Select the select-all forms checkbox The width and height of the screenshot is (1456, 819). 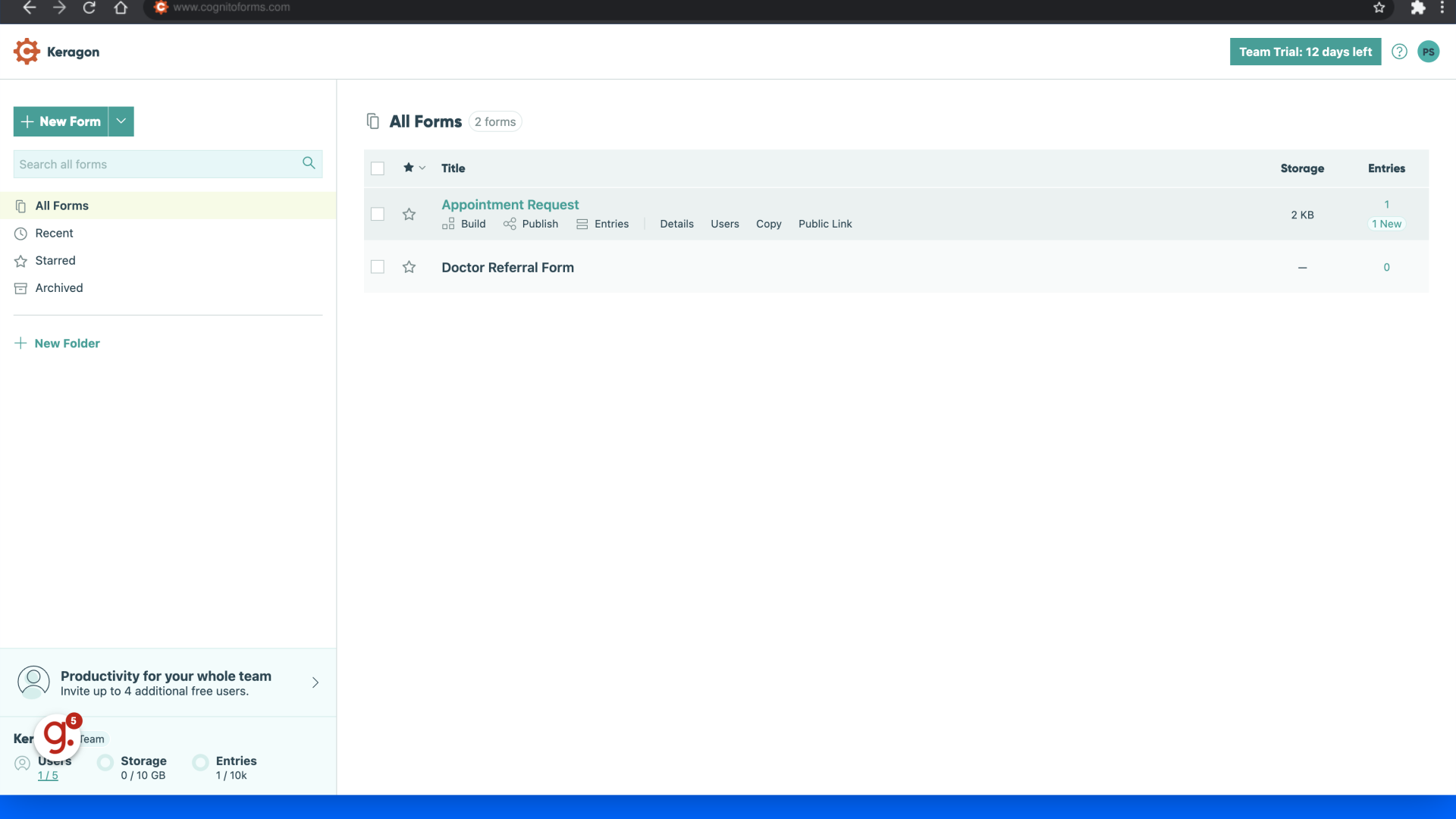pyautogui.click(x=377, y=168)
